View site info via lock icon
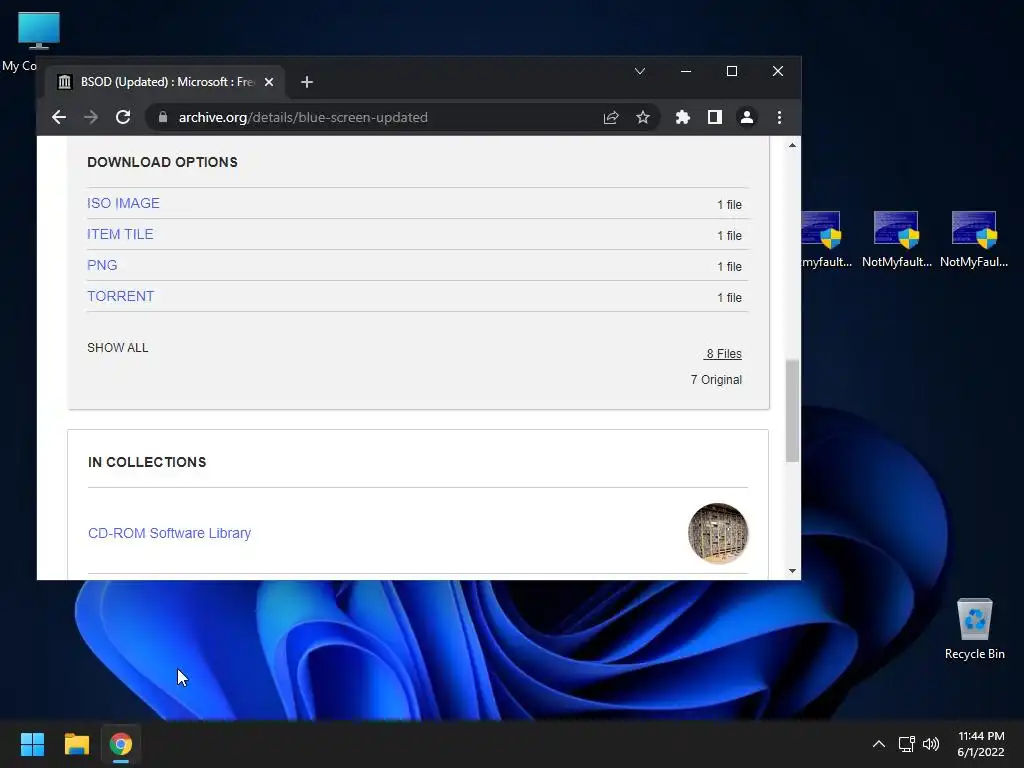 [x=163, y=117]
